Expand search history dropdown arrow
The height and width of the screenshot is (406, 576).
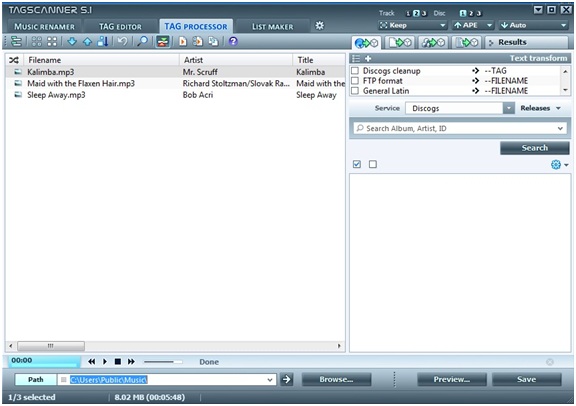tap(560, 129)
